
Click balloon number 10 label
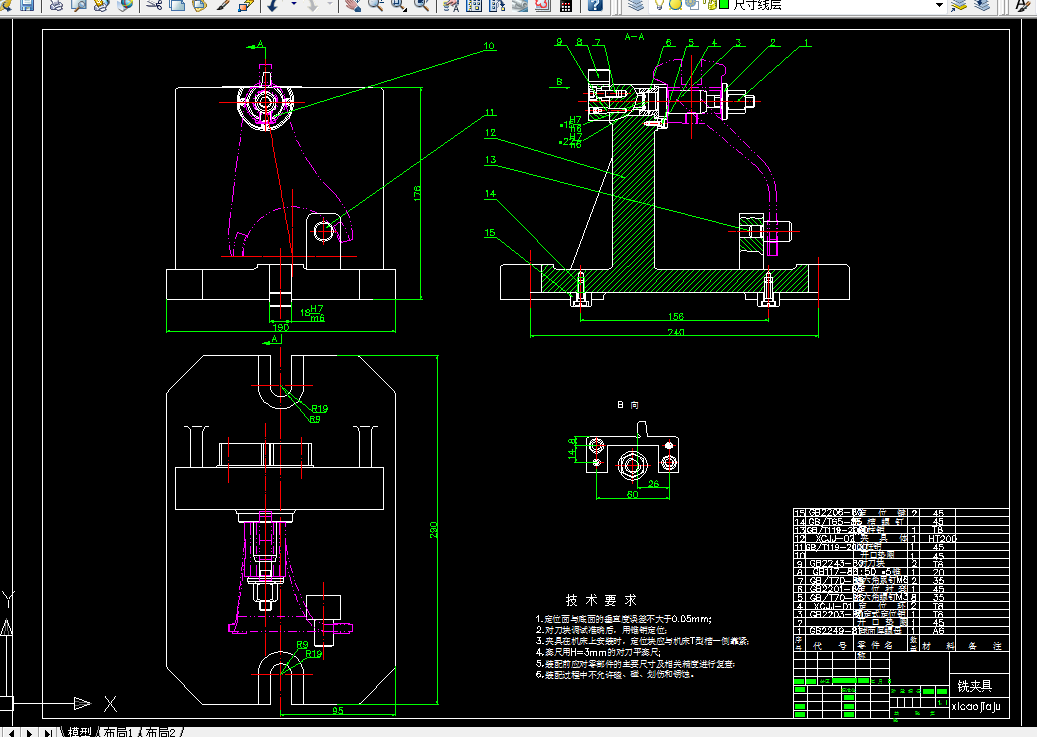(489, 46)
